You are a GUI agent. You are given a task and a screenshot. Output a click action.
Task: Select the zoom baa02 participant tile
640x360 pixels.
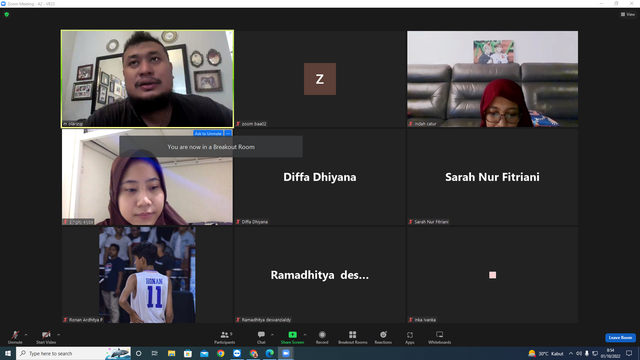(320, 79)
